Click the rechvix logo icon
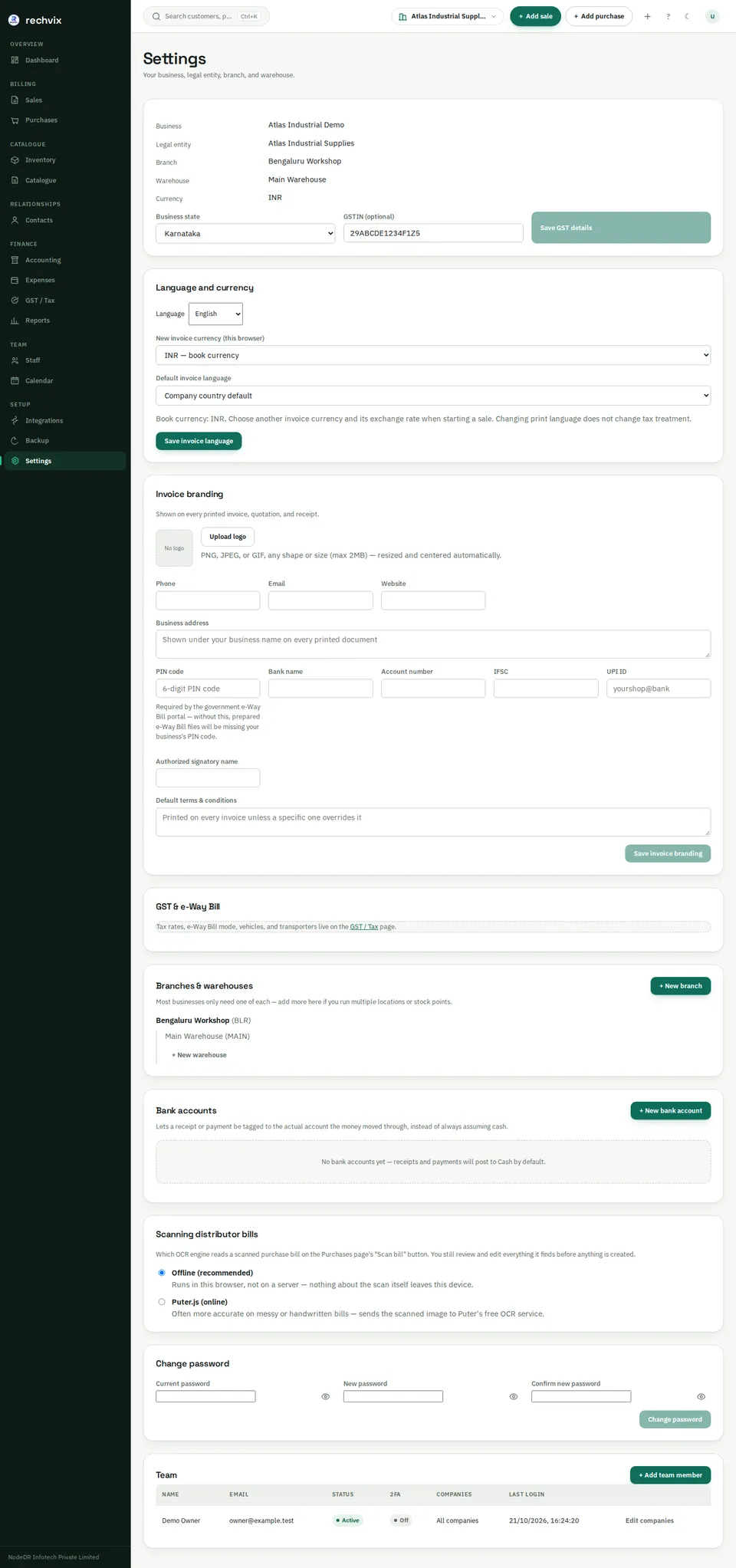The width and height of the screenshot is (736, 1568). click(x=14, y=20)
